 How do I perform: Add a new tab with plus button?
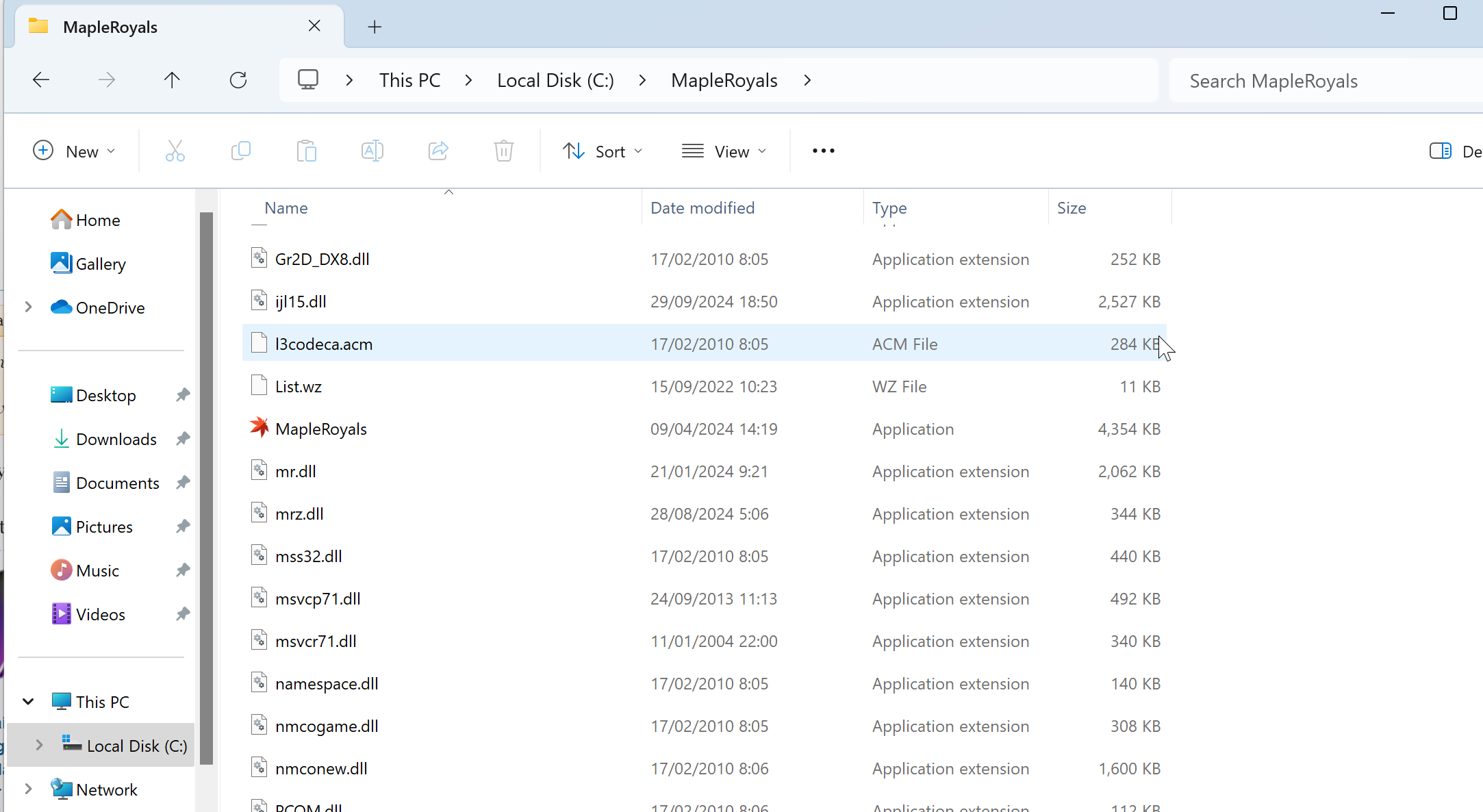[x=375, y=27]
